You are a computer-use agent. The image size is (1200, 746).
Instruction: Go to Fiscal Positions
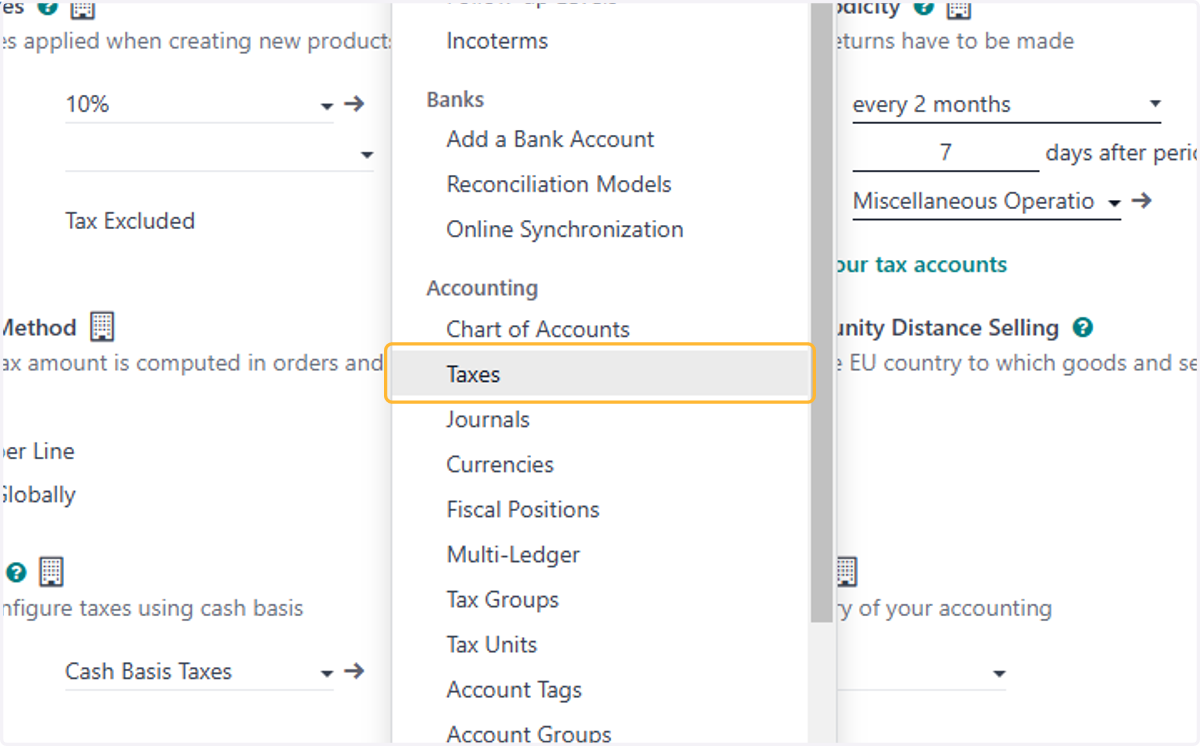pos(523,509)
